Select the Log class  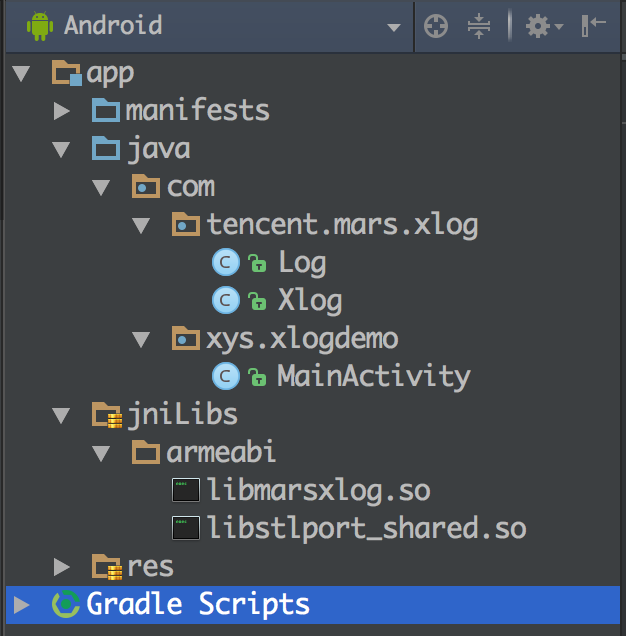(302, 264)
